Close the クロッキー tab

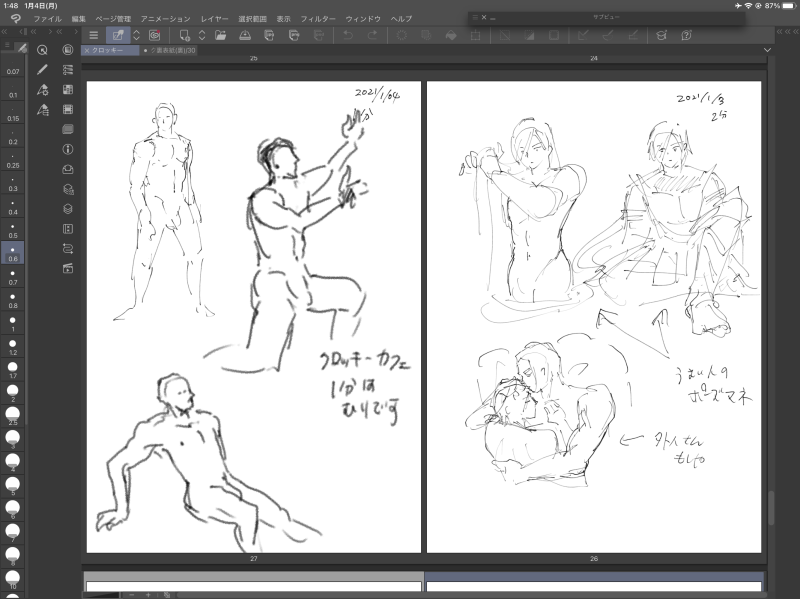87,51
